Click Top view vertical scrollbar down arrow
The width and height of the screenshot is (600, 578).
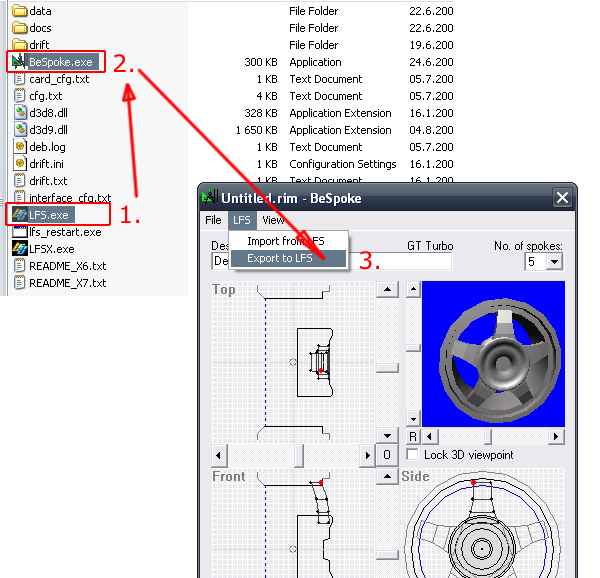pyautogui.click(x=387, y=435)
